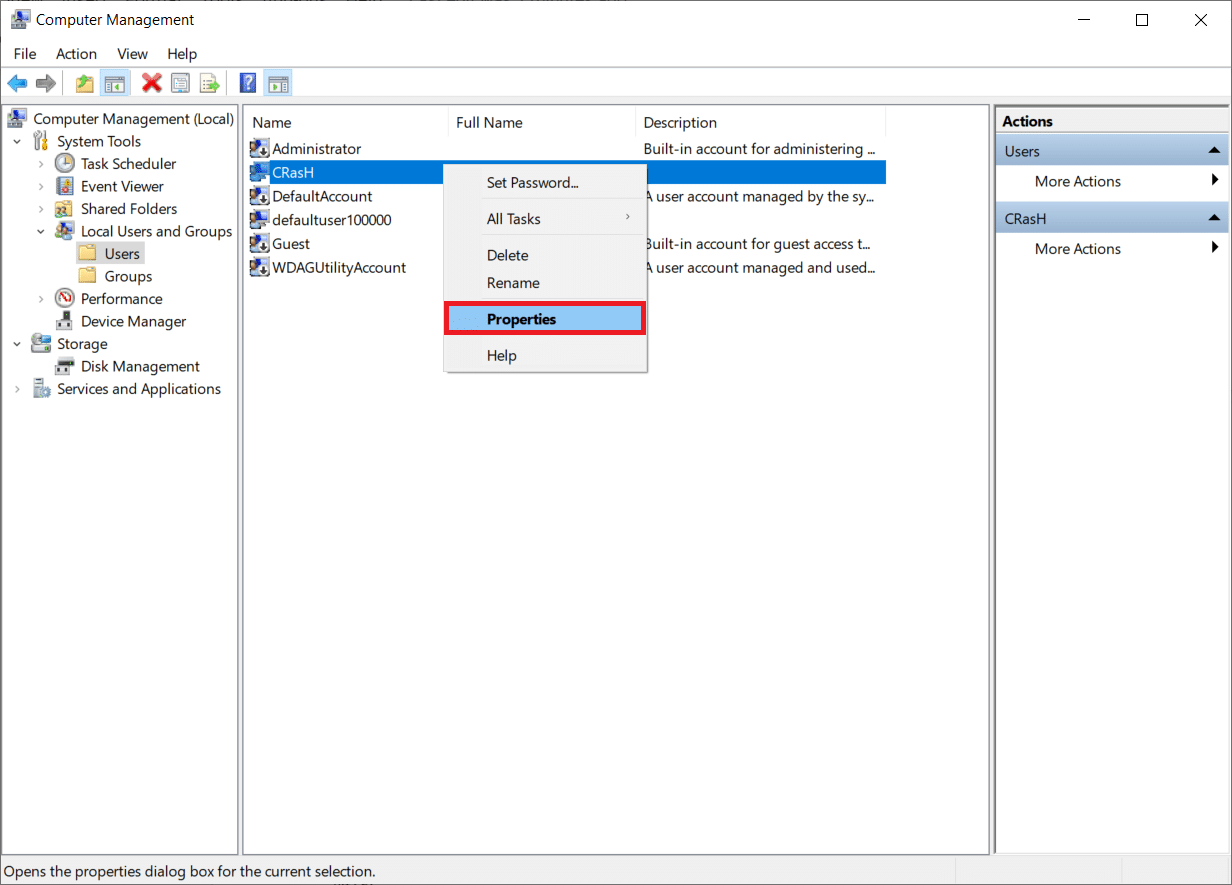The image size is (1232, 885).
Task: Open the Action menu in menu bar
Action: pos(76,54)
